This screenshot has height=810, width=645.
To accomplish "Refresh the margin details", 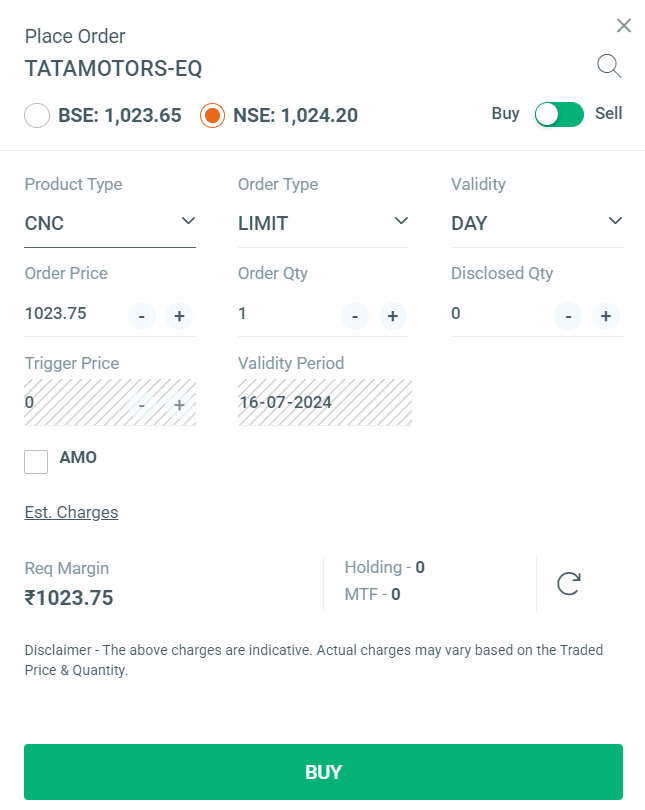I will pyautogui.click(x=568, y=584).
